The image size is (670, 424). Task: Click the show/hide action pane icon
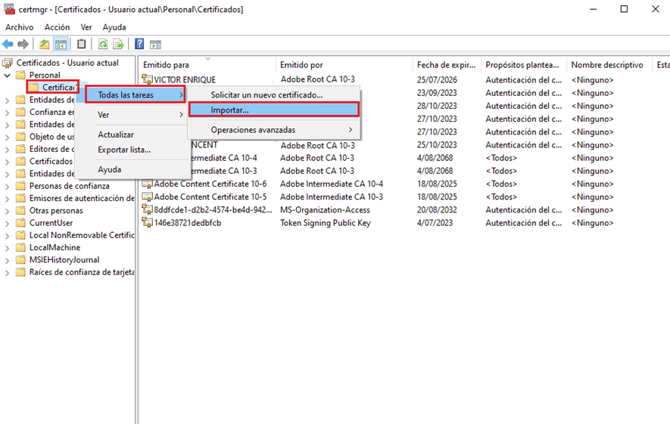[x=155, y=44]
